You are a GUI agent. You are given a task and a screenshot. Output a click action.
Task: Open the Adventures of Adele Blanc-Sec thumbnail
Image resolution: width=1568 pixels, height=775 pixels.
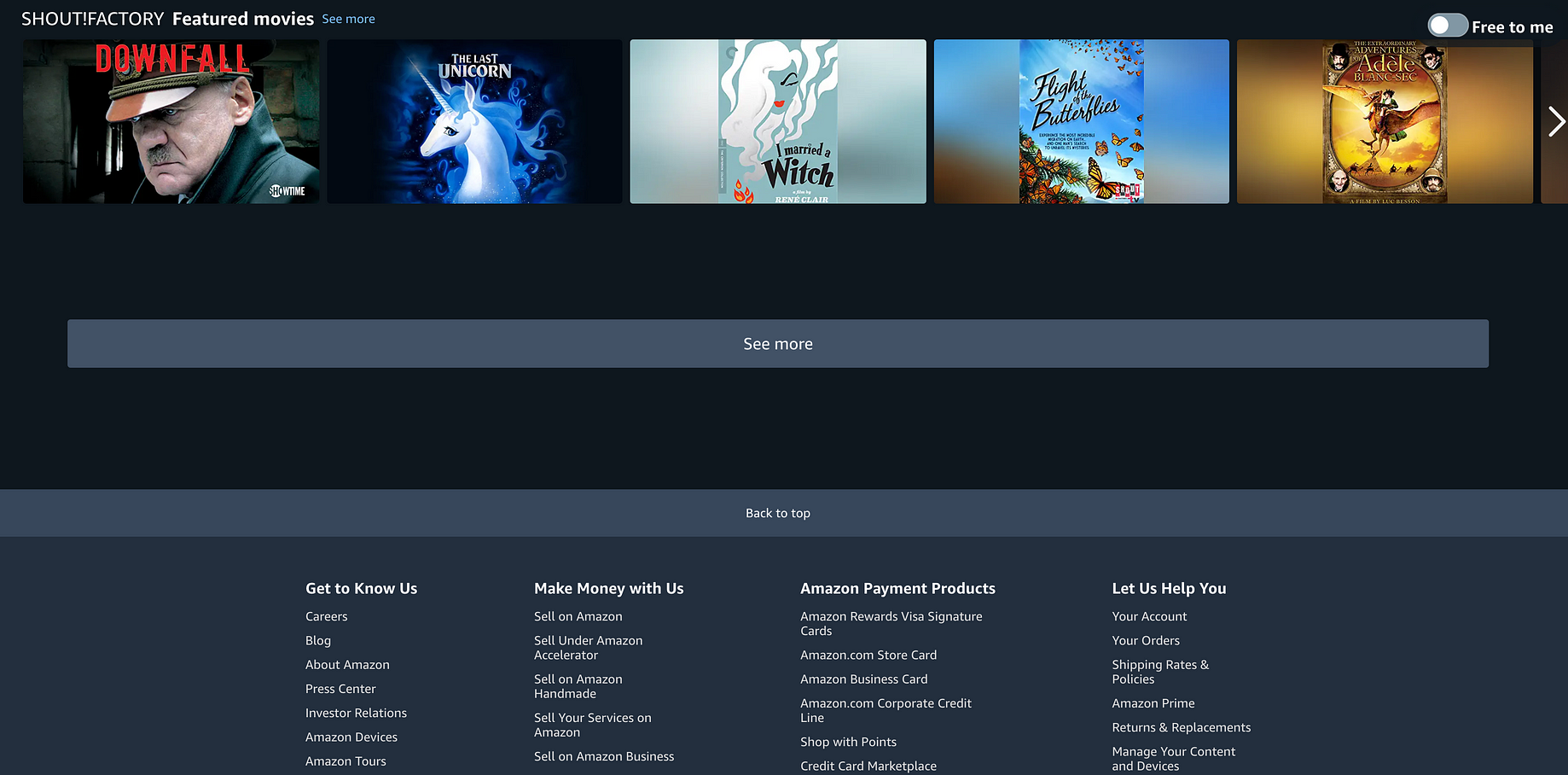[x=1385, y=121]
